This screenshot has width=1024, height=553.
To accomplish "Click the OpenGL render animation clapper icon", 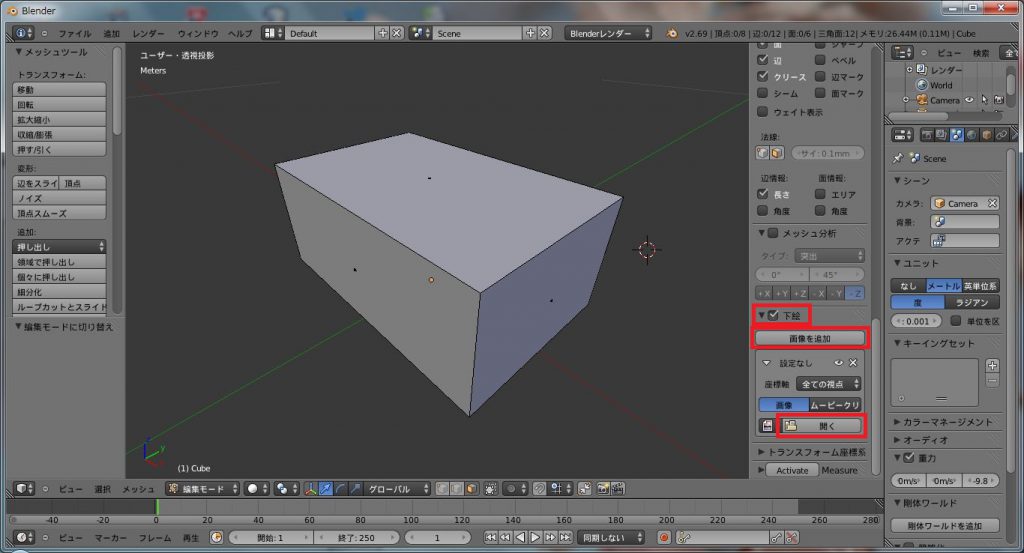I will coord(617,488).
